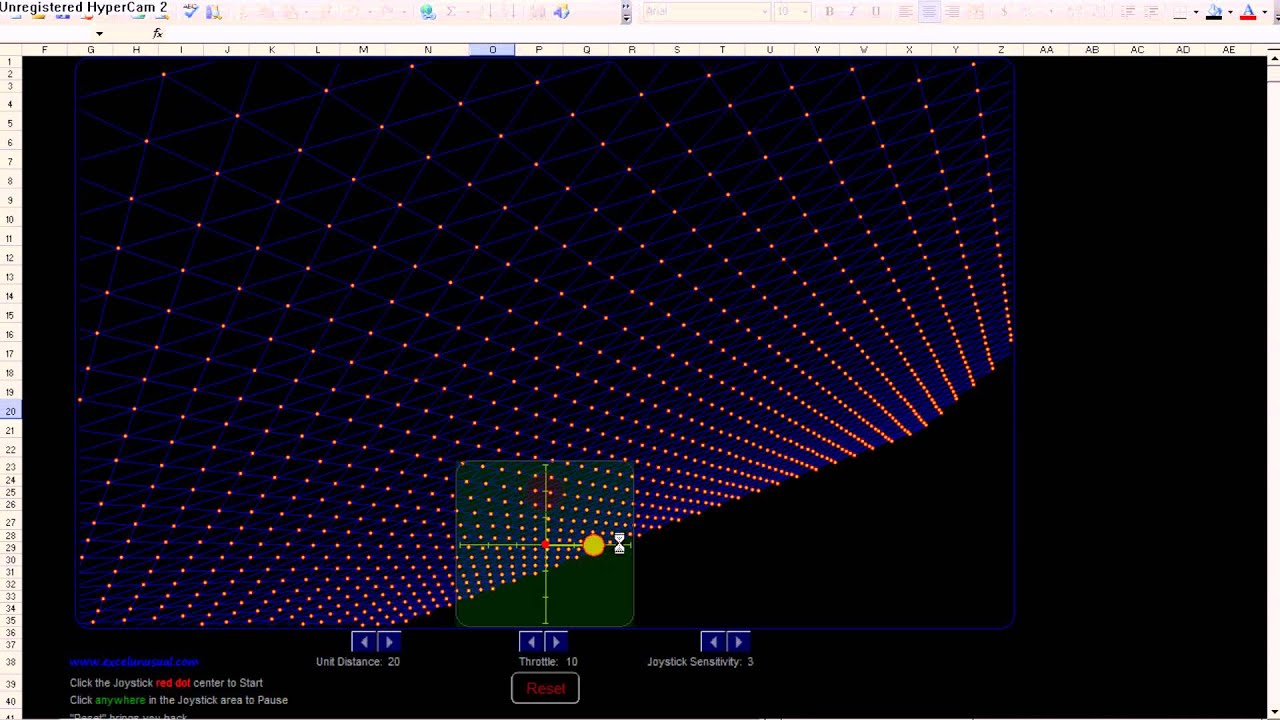Click the yellow joystick knob

coord(594,545)
